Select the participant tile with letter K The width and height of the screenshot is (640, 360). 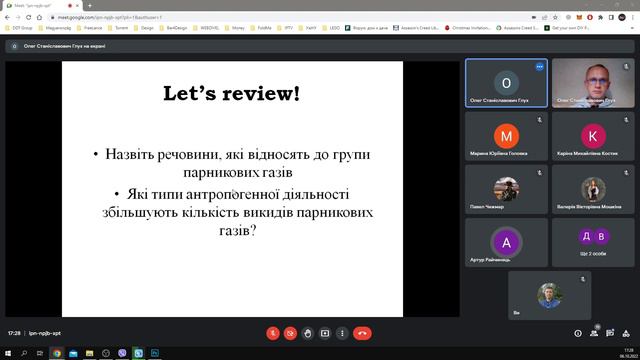tap(593, 136)
